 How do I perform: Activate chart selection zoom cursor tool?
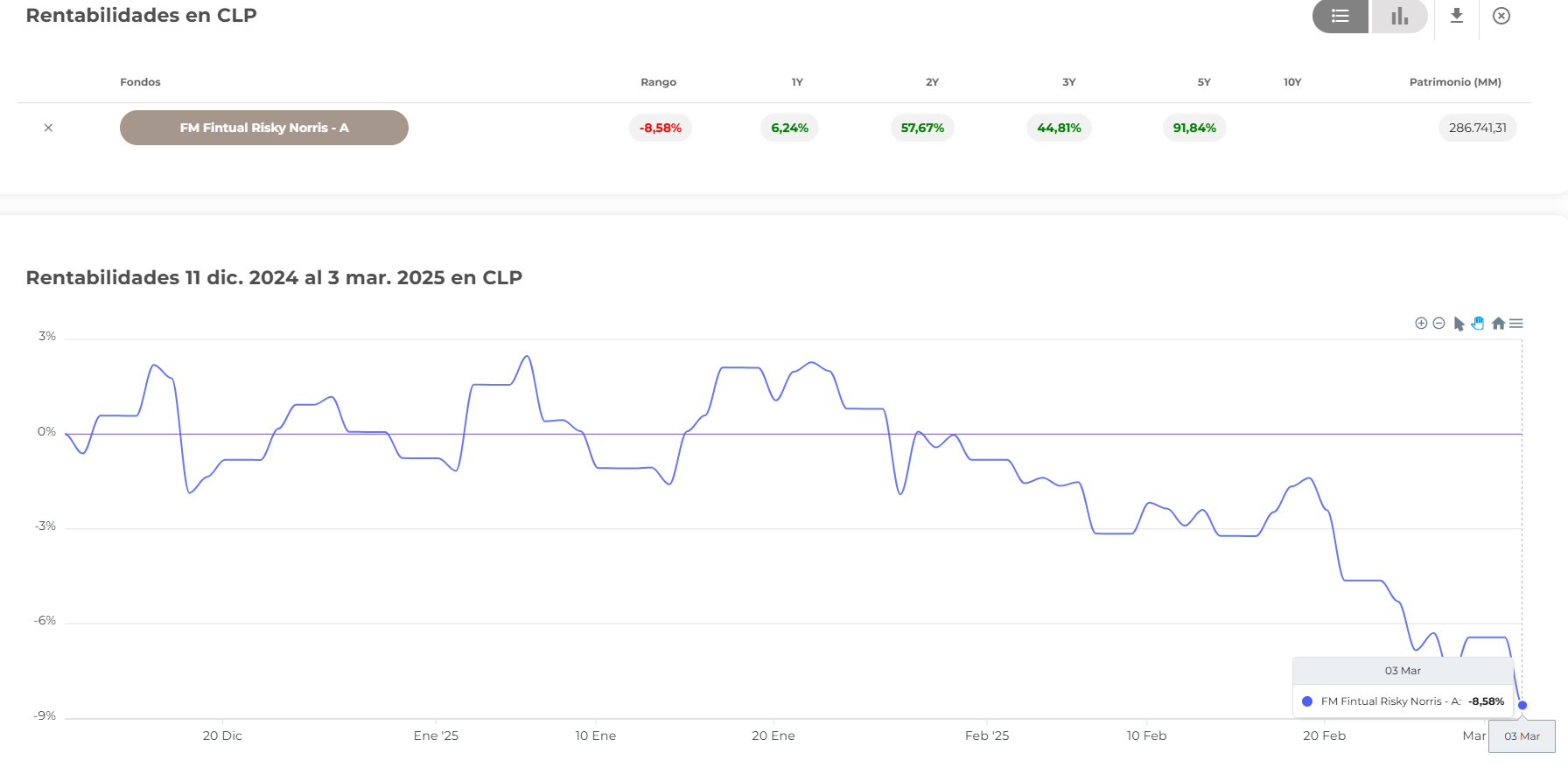[x=1459, y=324]
